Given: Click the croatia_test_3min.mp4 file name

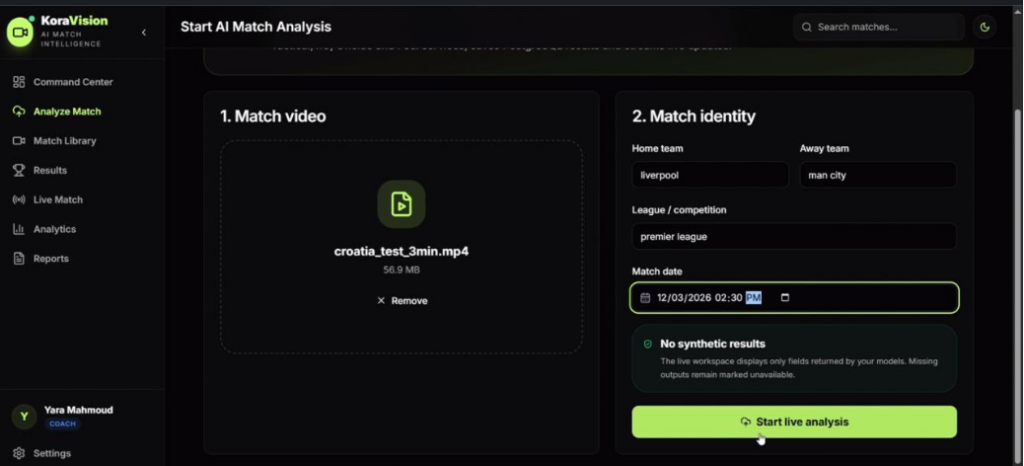Looking at the screenshot, I should (x=401, y=251).
